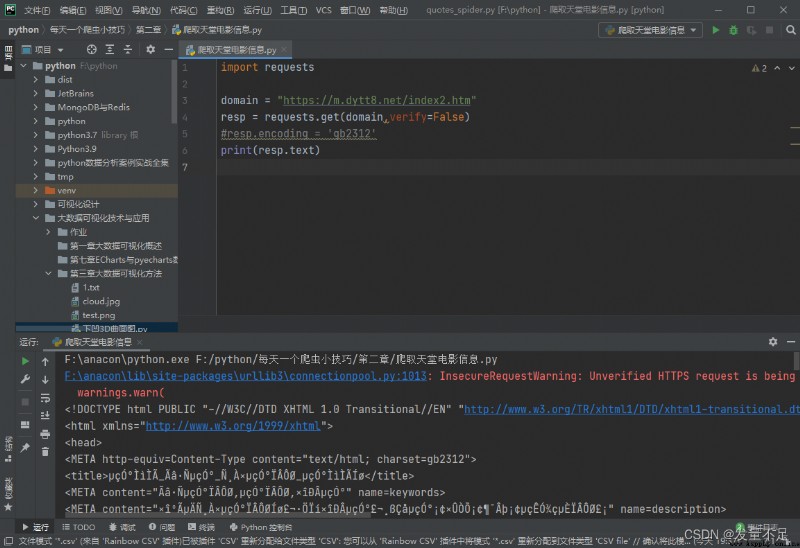Restore layout icon in Run panel
The width and height of the screenshot is (800, 548).
[x=25, y=425]
